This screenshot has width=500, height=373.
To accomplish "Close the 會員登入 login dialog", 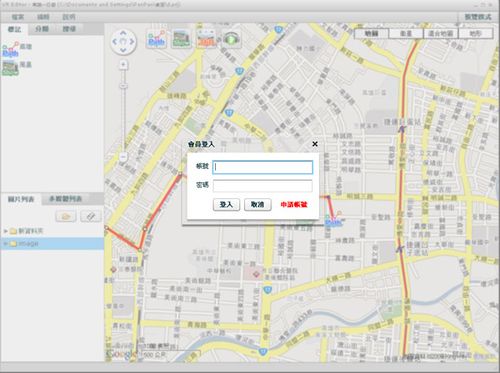I will tap(315, 144).
